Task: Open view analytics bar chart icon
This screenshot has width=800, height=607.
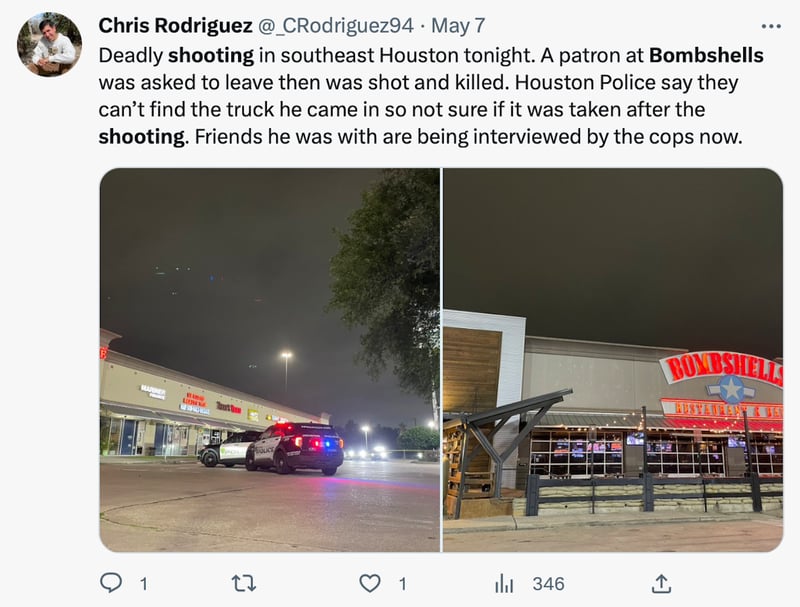Action: point(504,584)
